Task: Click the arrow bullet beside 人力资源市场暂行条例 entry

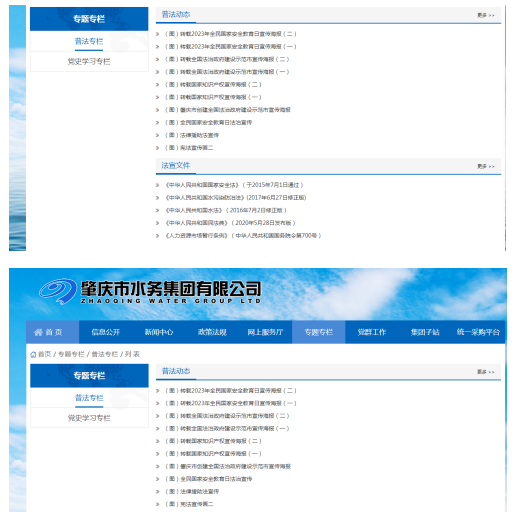Action: click(158, 236)
